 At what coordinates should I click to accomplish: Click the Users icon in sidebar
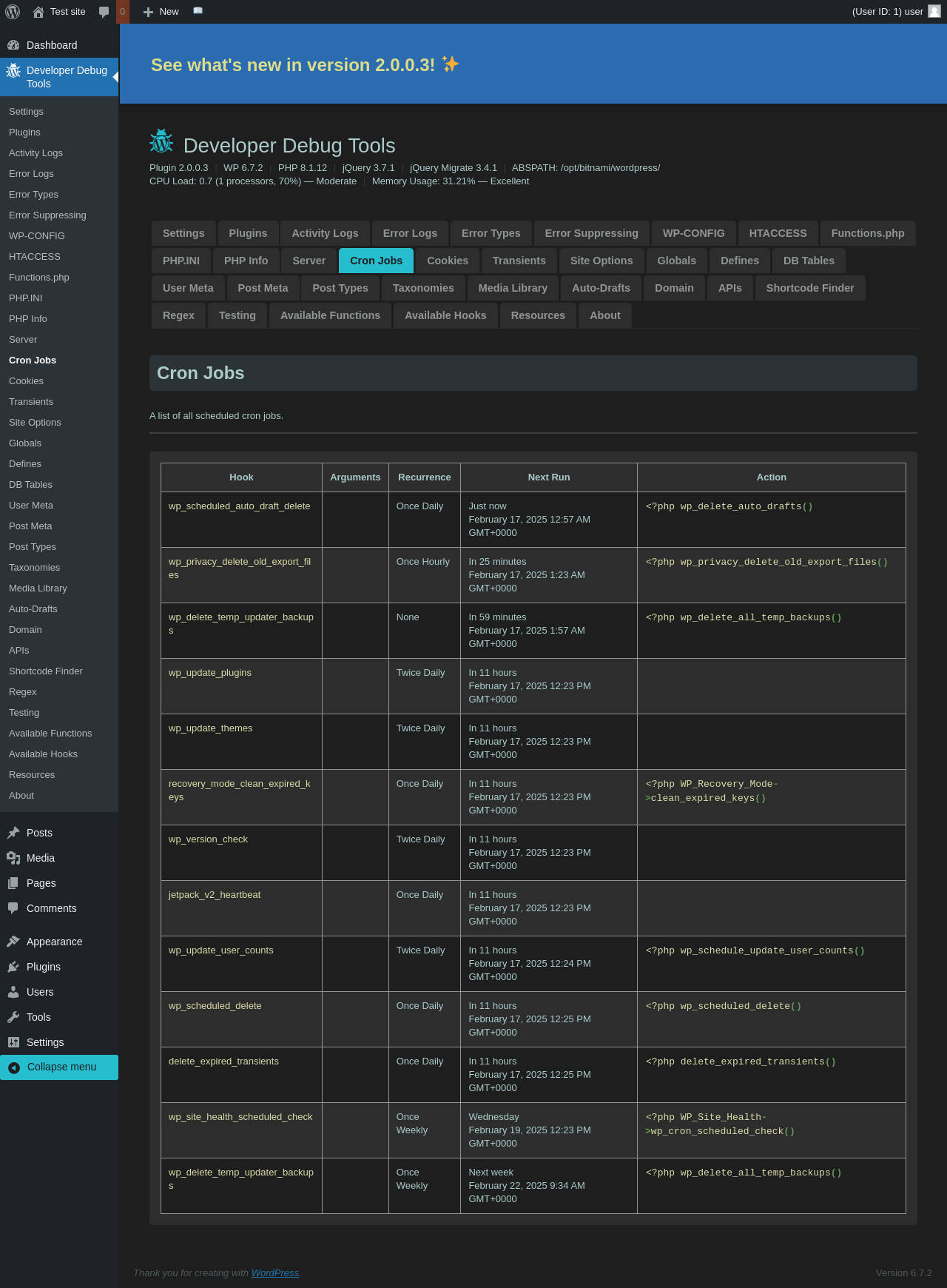coord(13,992)
